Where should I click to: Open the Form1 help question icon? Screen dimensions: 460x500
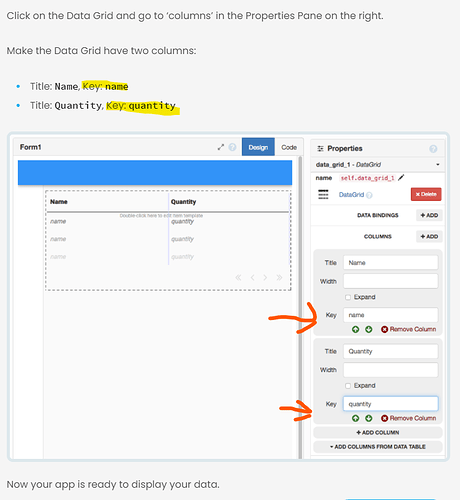tap(232, 147)
